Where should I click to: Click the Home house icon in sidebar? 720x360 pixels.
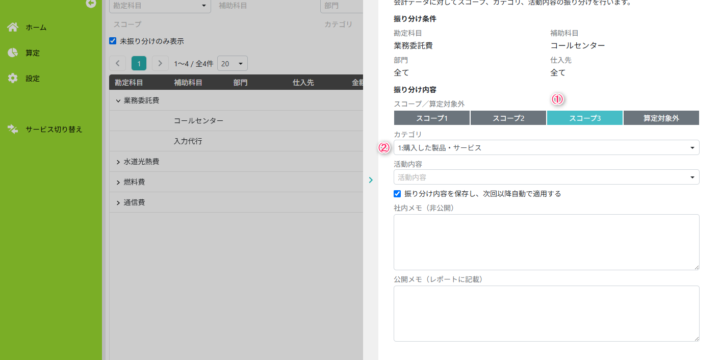coord(13,27)
